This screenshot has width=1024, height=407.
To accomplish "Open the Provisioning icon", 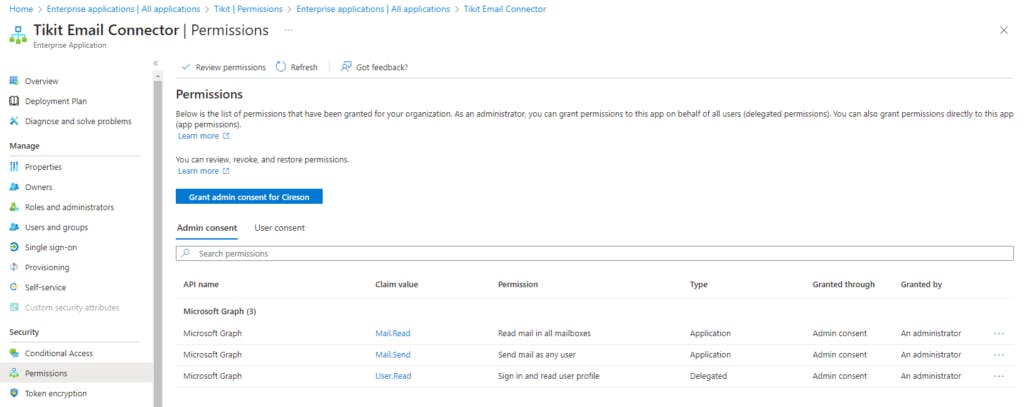I will coord(14,267).
